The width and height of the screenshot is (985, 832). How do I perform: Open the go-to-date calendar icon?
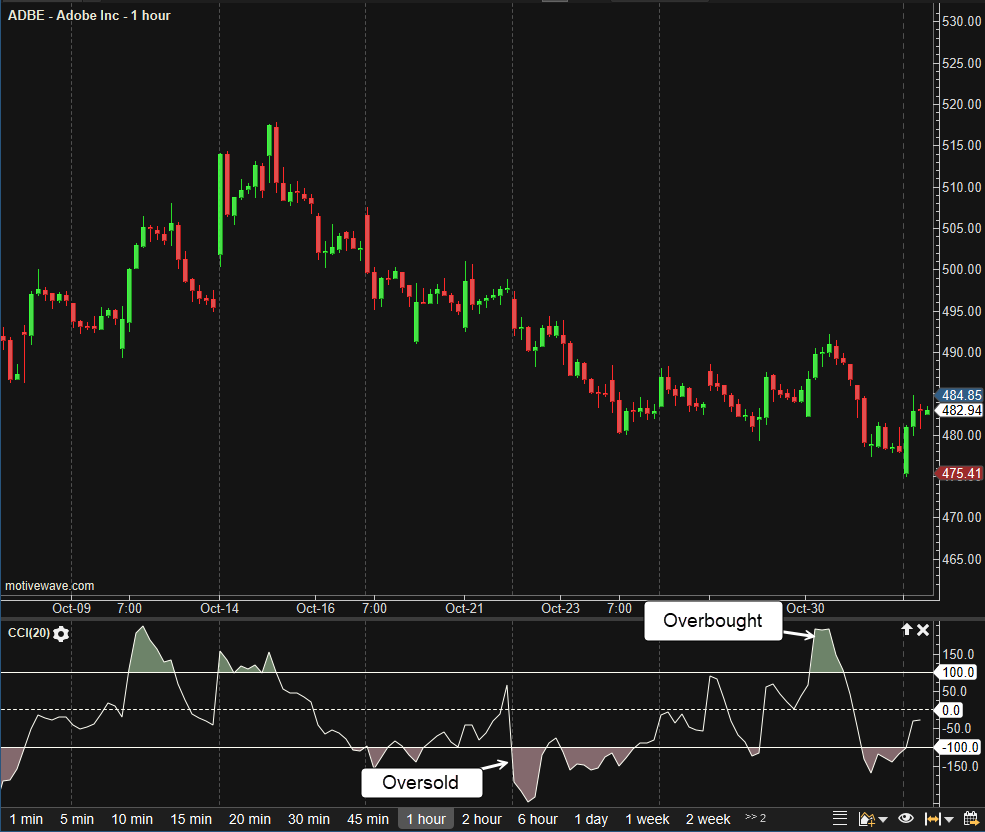(970, 819)
